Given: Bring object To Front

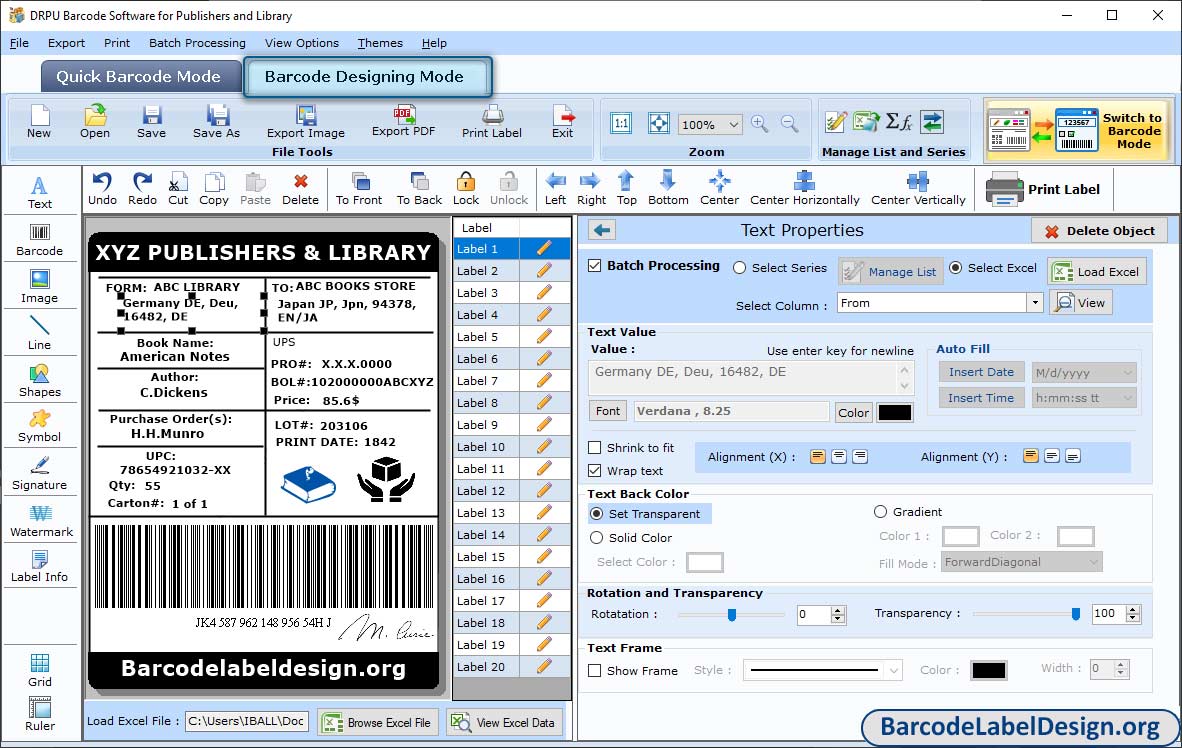Looking at the screenshot, I should pos(359,189).
